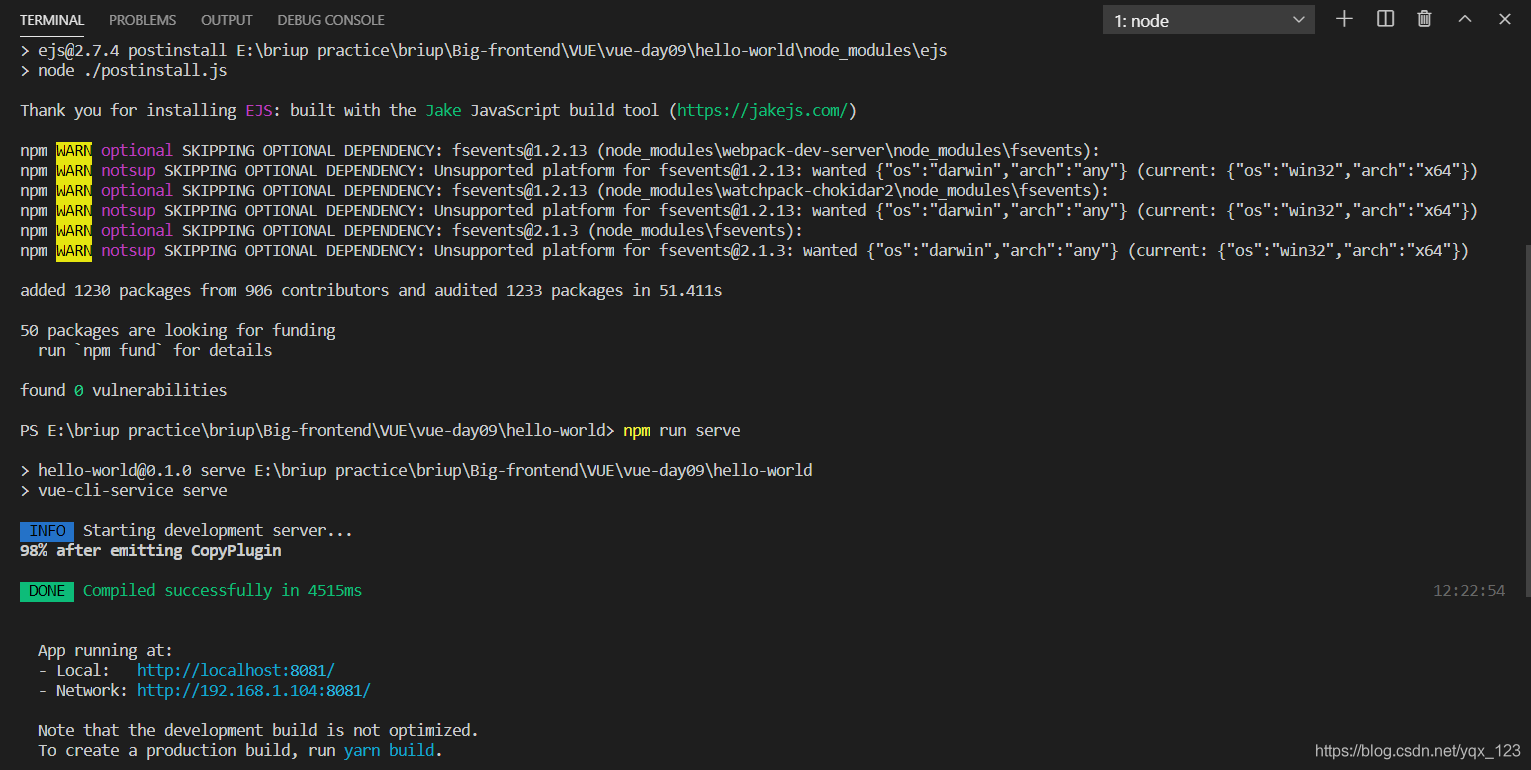Switch to the OUTPUT tab
The height and width of the screenshot is (770, 1531).
point(226,20)
